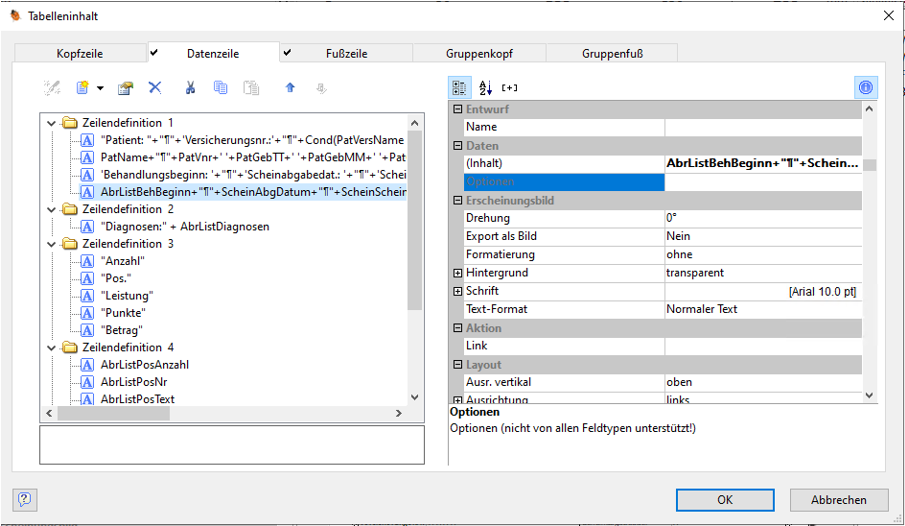This screenshot has width=905, height=526.
Task: Click the Tabelleninhalt title bar app icon
Action: (x=16, y=16)
